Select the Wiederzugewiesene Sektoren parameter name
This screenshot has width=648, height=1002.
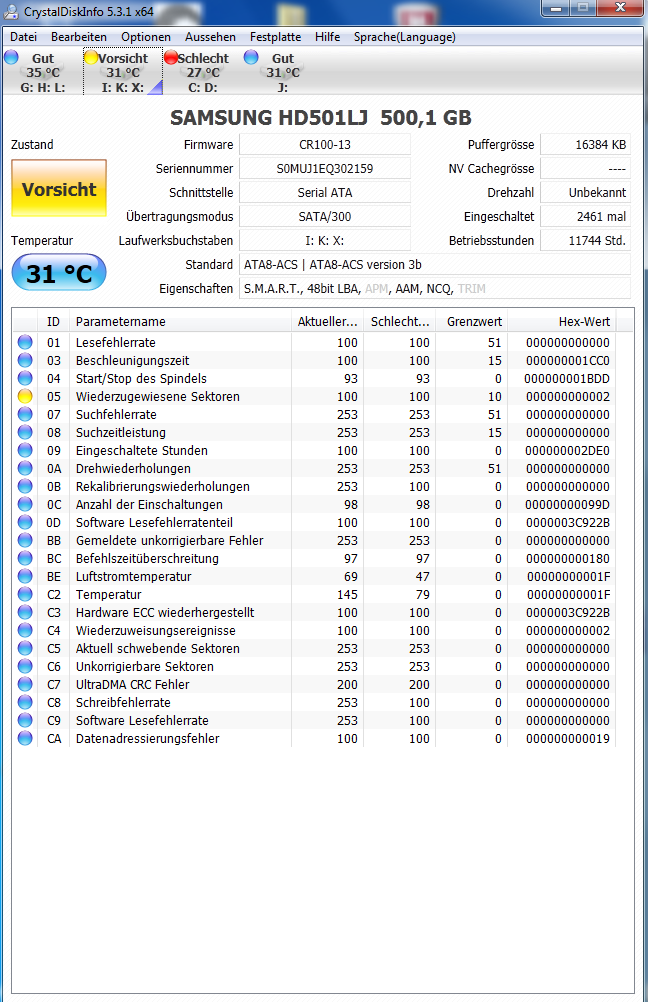(x=158, y=396)
